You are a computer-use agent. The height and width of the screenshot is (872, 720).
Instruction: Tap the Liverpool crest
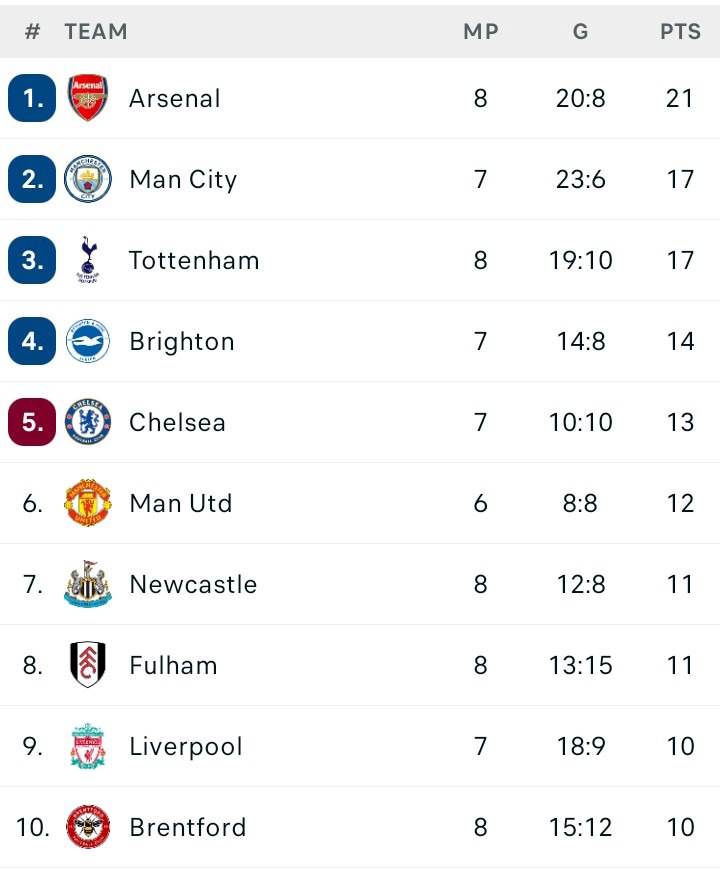coord(88,746)
